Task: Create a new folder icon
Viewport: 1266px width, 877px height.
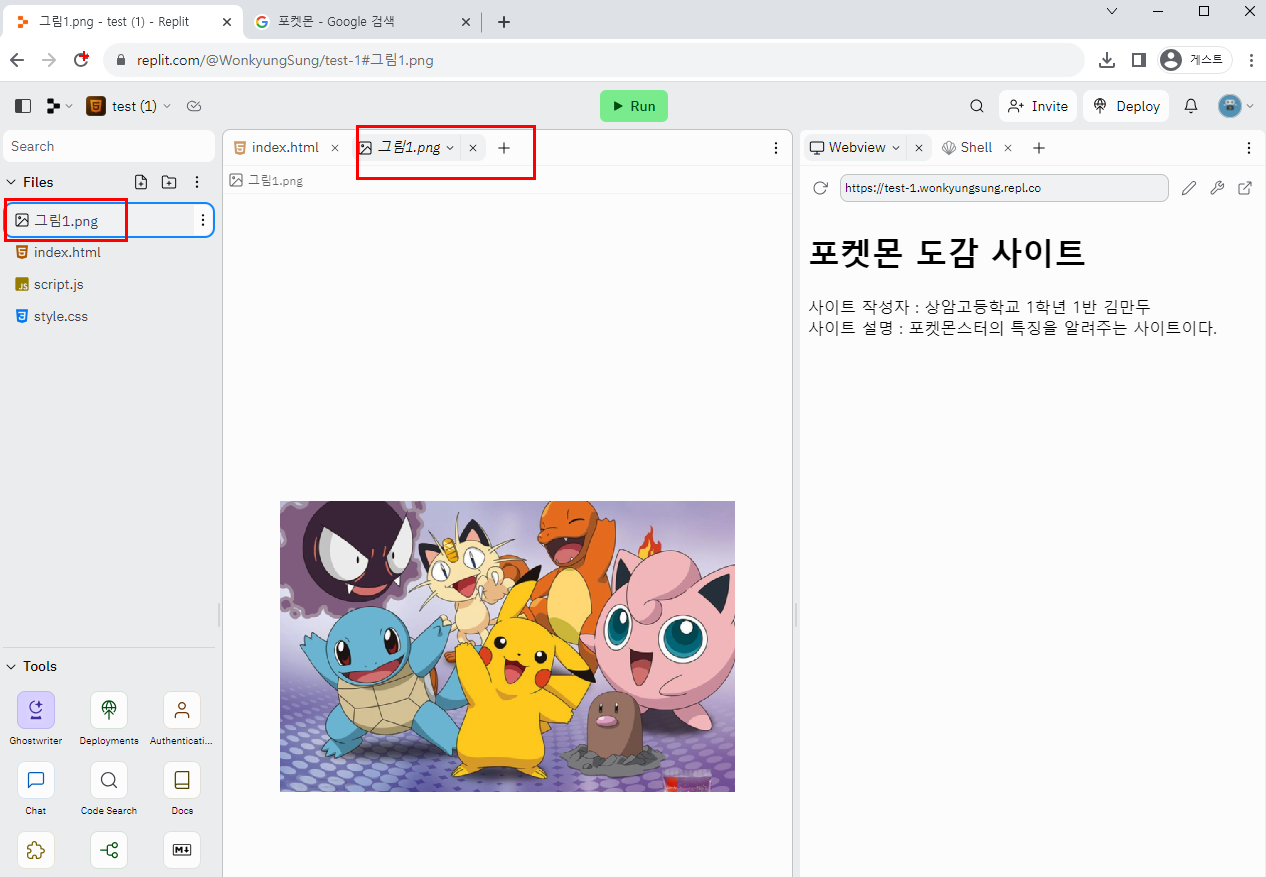Action: pos(169,182)
